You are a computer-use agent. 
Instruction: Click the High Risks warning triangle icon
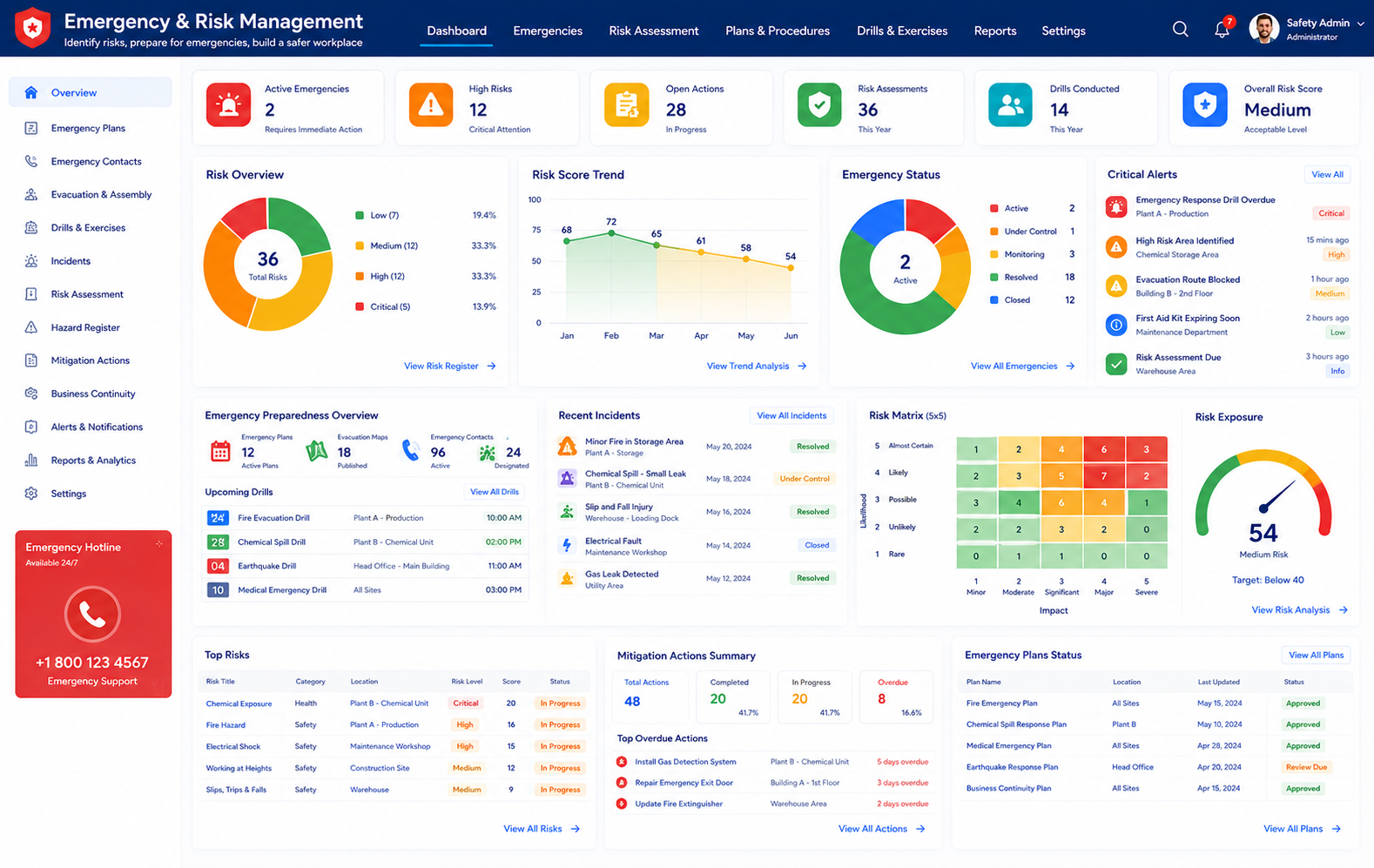click(431, 105)
